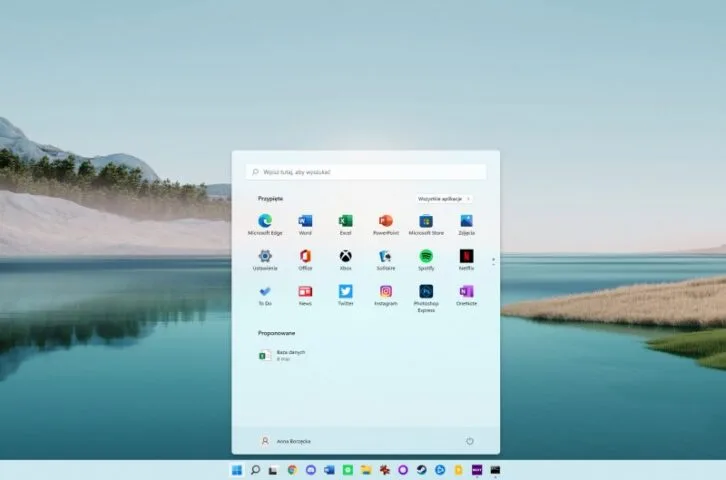Screen dimensions: 726x480
Task: Click the power button in Start menu
Action: (x=469, y=441)
